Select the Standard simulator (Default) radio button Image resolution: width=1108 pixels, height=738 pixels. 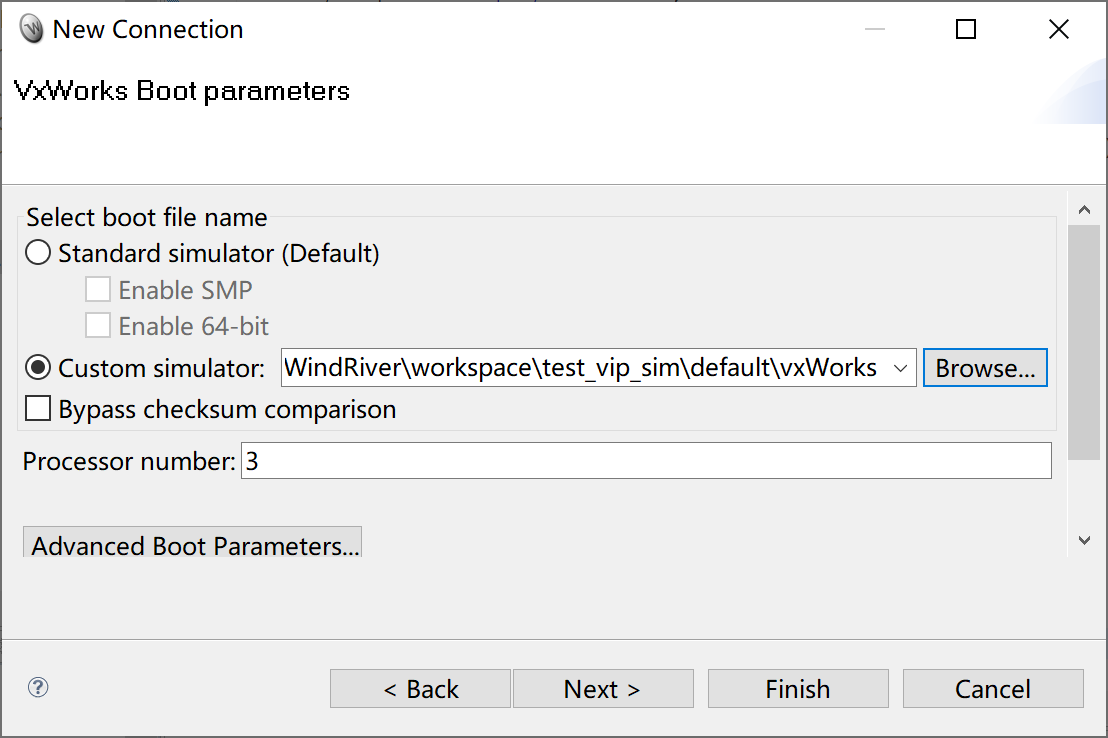(x=37, y=253)
